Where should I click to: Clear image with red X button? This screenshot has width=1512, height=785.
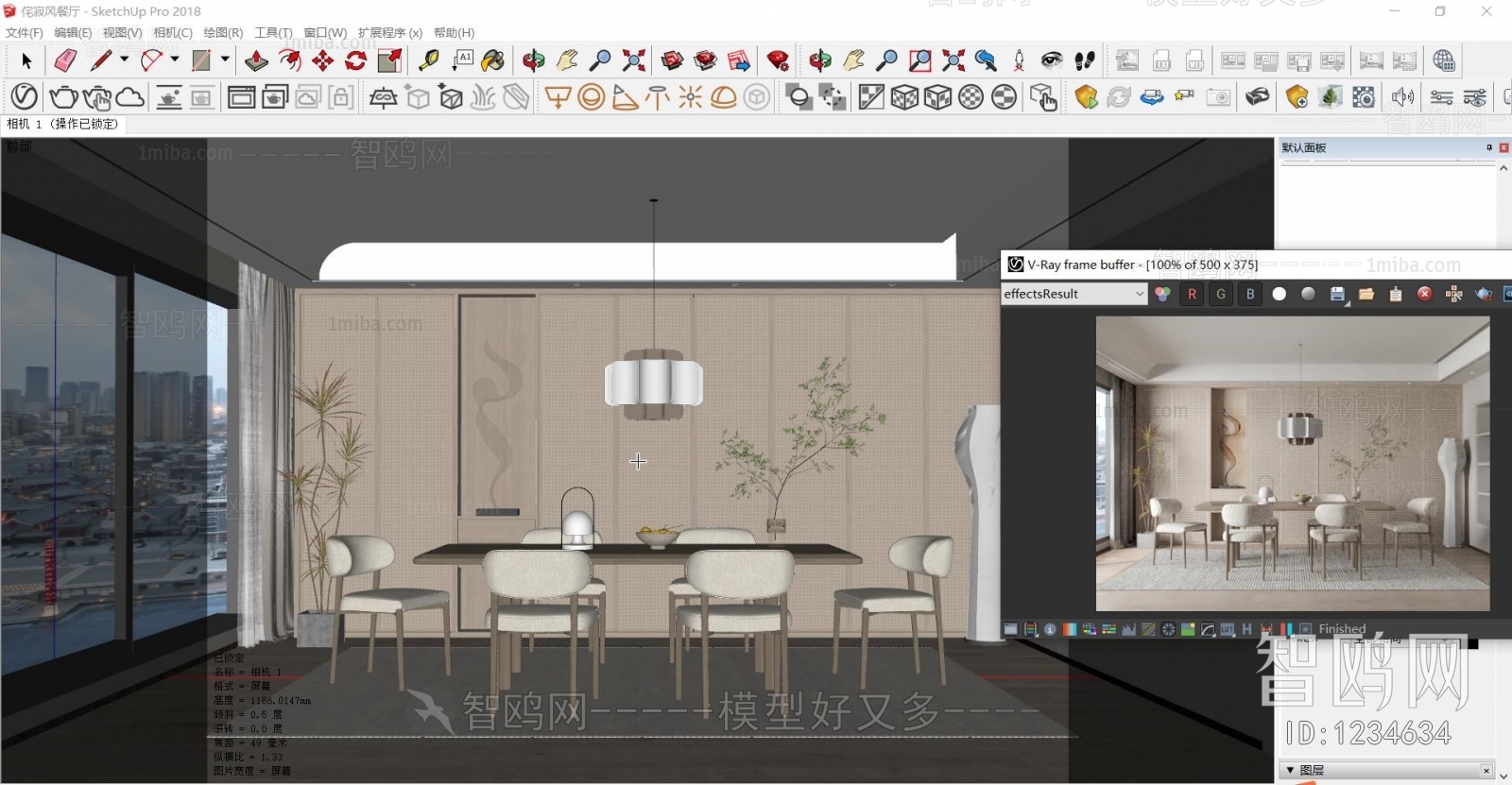1424,295
